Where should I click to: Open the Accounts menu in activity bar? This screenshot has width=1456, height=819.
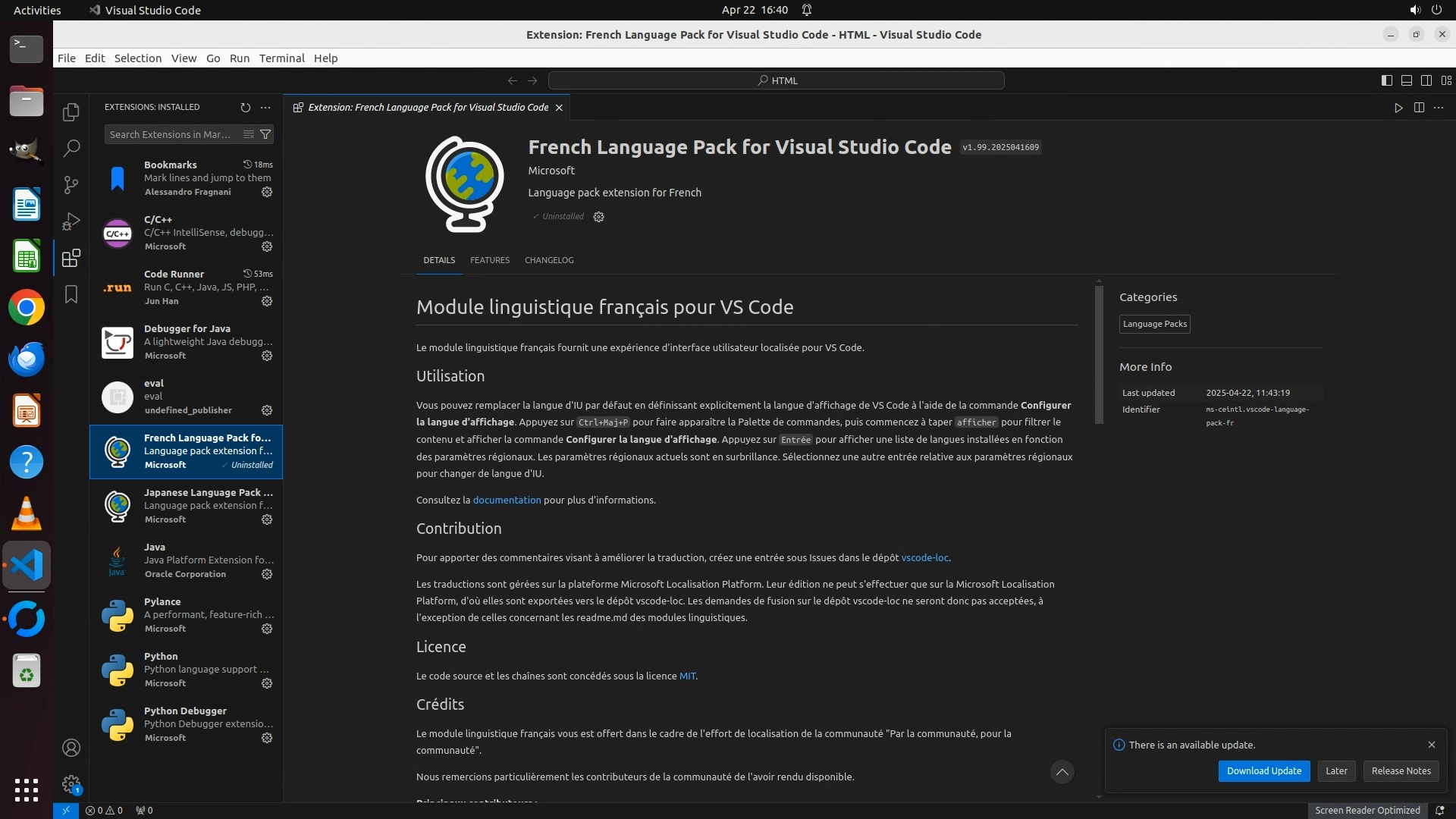(x=71, y=748)
